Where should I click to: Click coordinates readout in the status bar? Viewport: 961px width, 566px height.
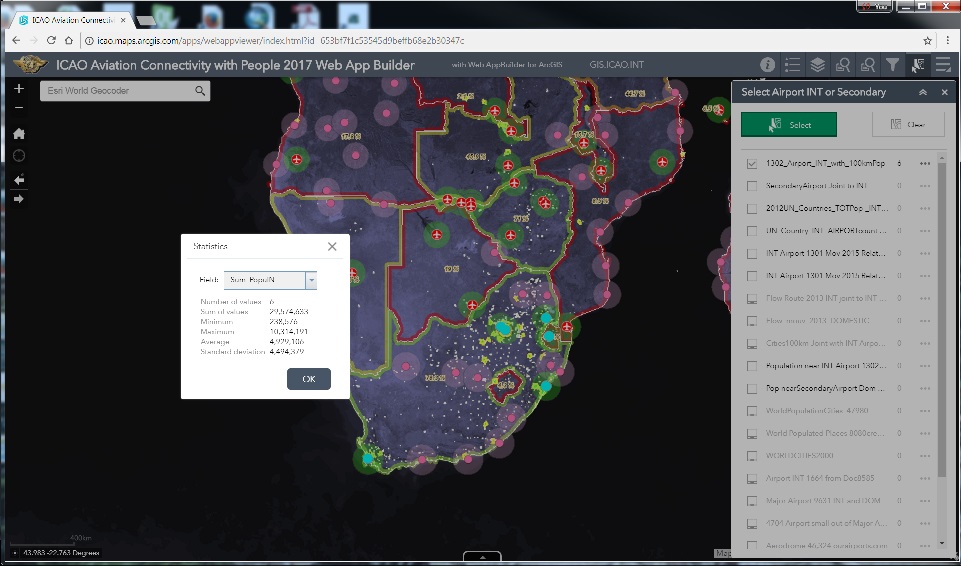61,553
